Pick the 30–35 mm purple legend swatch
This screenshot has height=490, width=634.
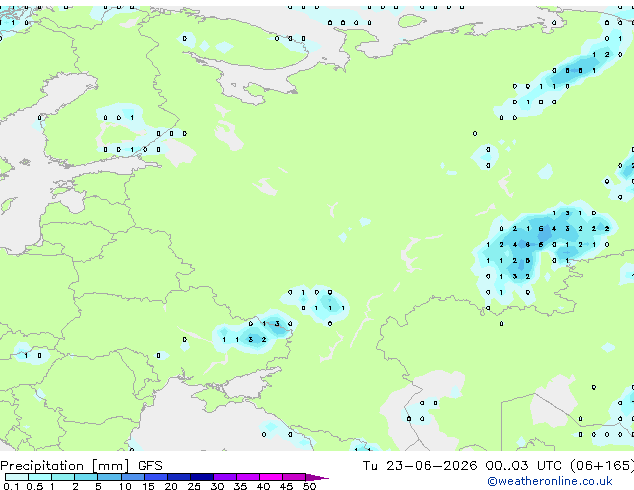224,477
